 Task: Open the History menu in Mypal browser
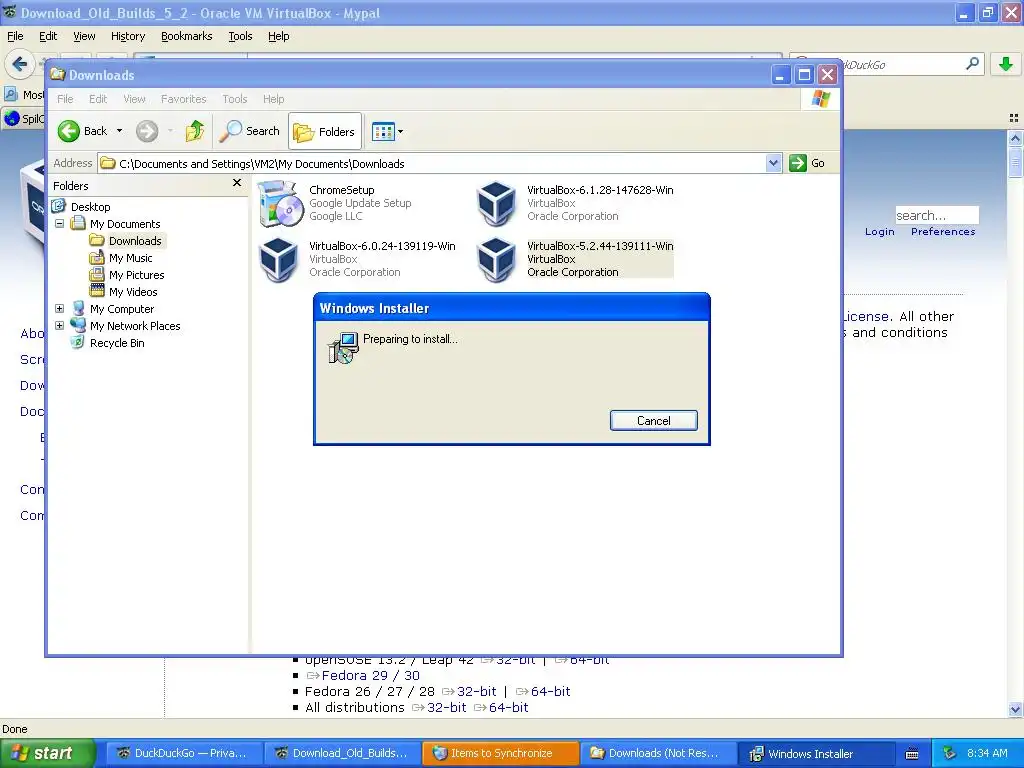128,36
